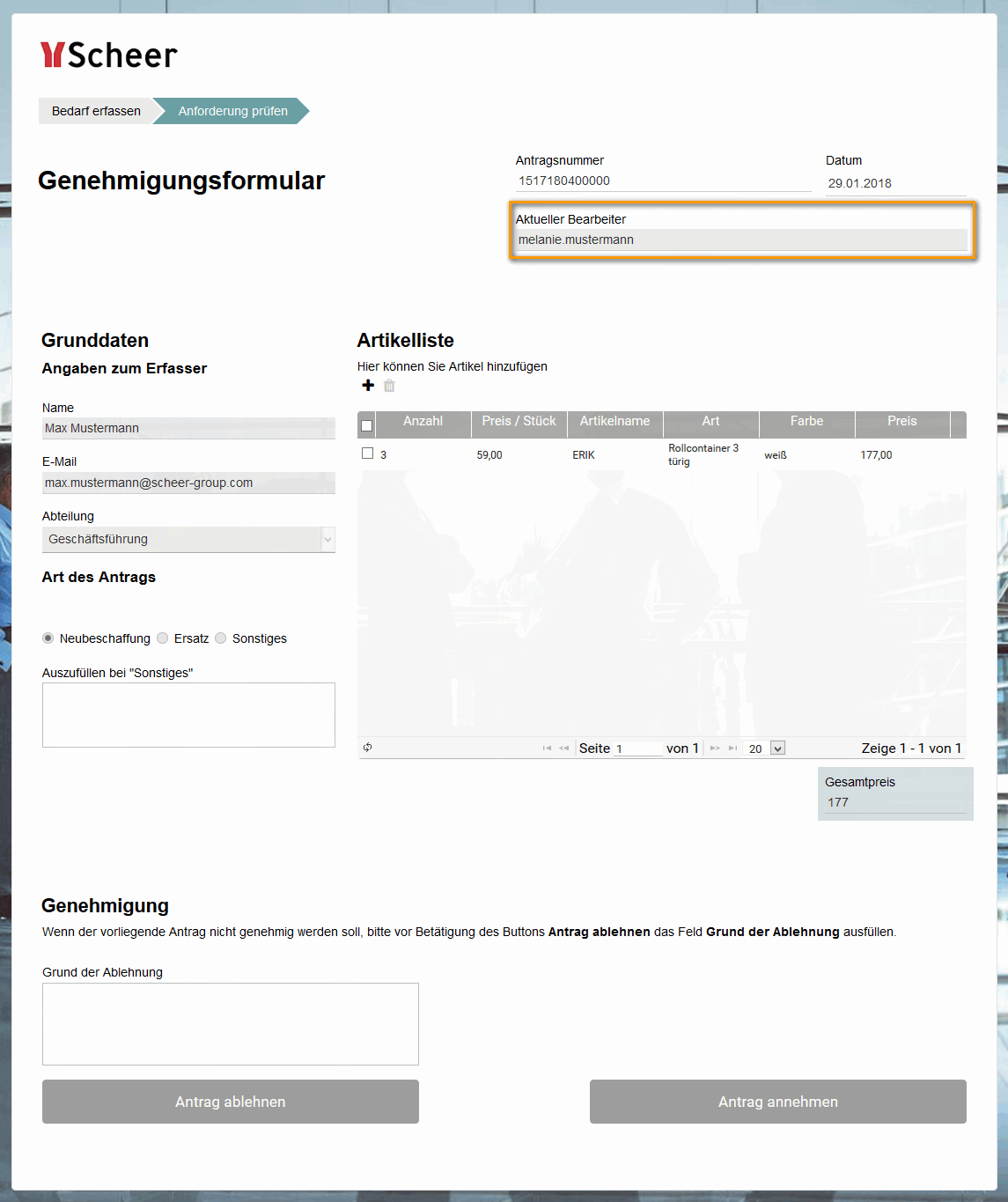
Task: Open the Abteilung dropdown
Action: (x=327, y=539)
